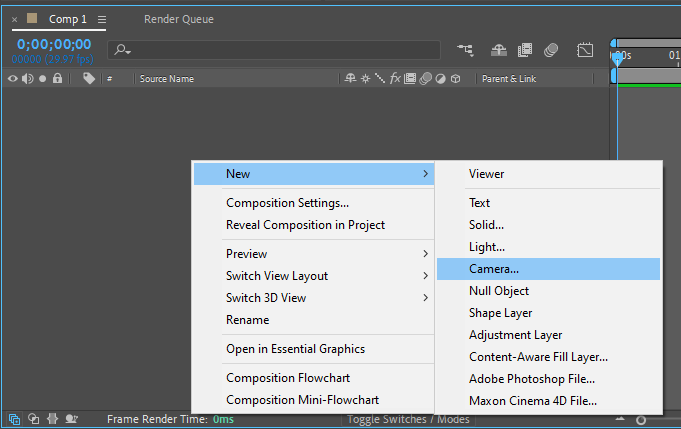Screen dimensions: 681x429
Task: Click the lock column icon
Action: click(57, 78)
